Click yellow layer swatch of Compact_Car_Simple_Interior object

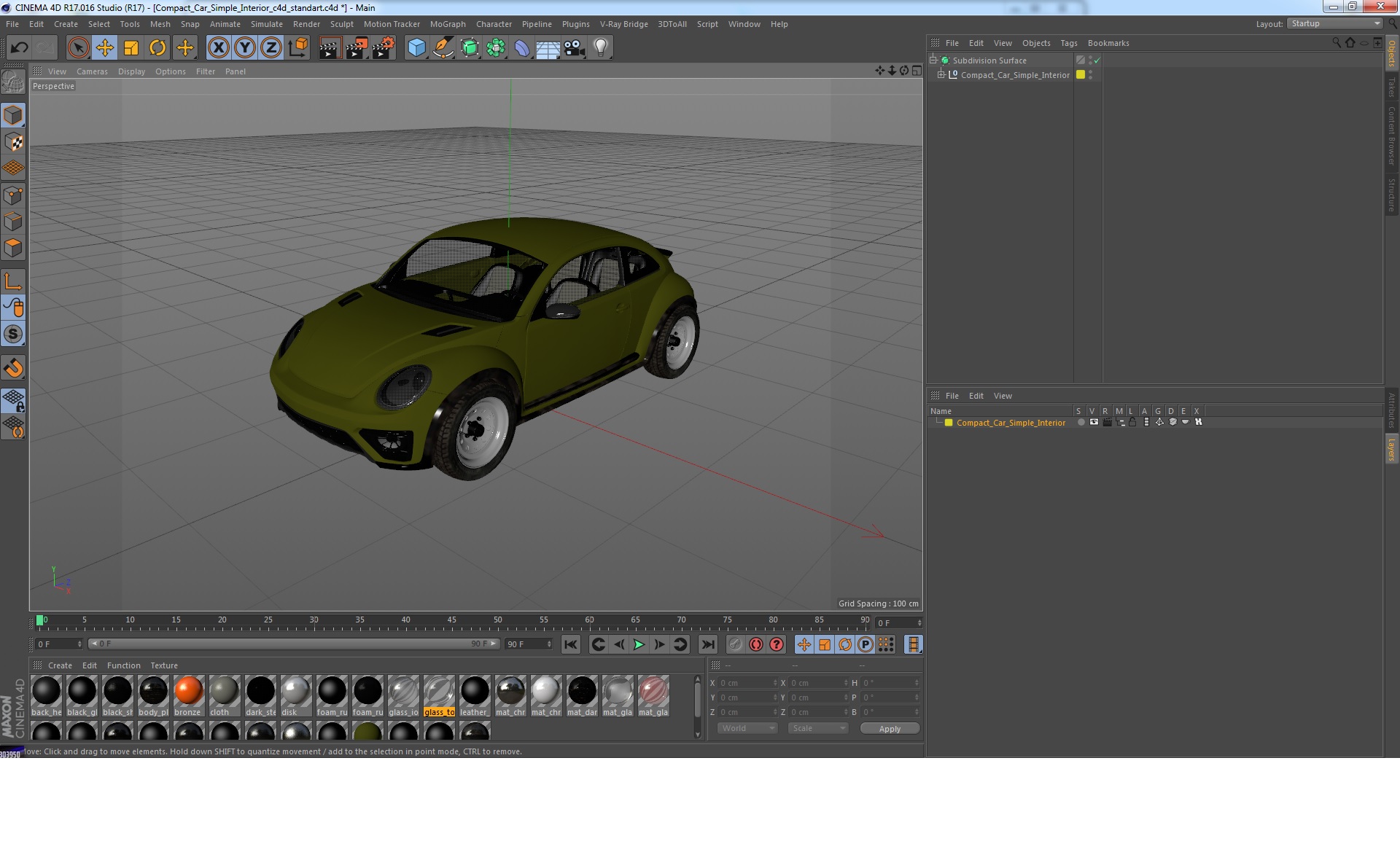click(x=1081, y=74)
